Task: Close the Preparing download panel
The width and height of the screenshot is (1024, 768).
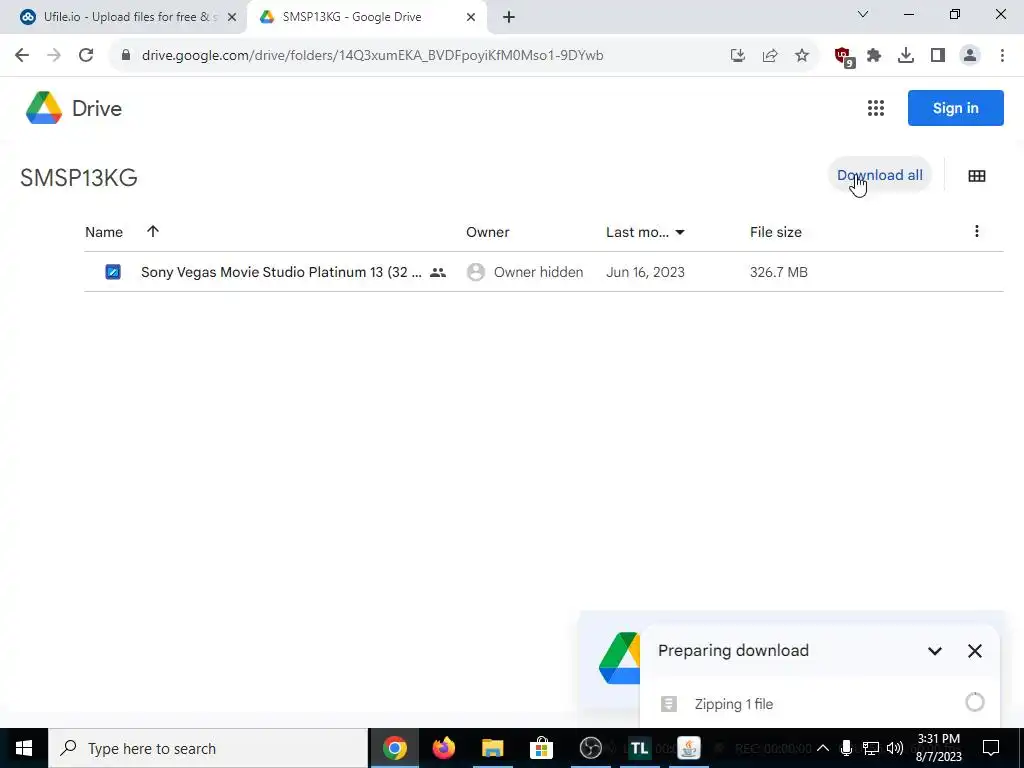Action: [x=974, y=650]
